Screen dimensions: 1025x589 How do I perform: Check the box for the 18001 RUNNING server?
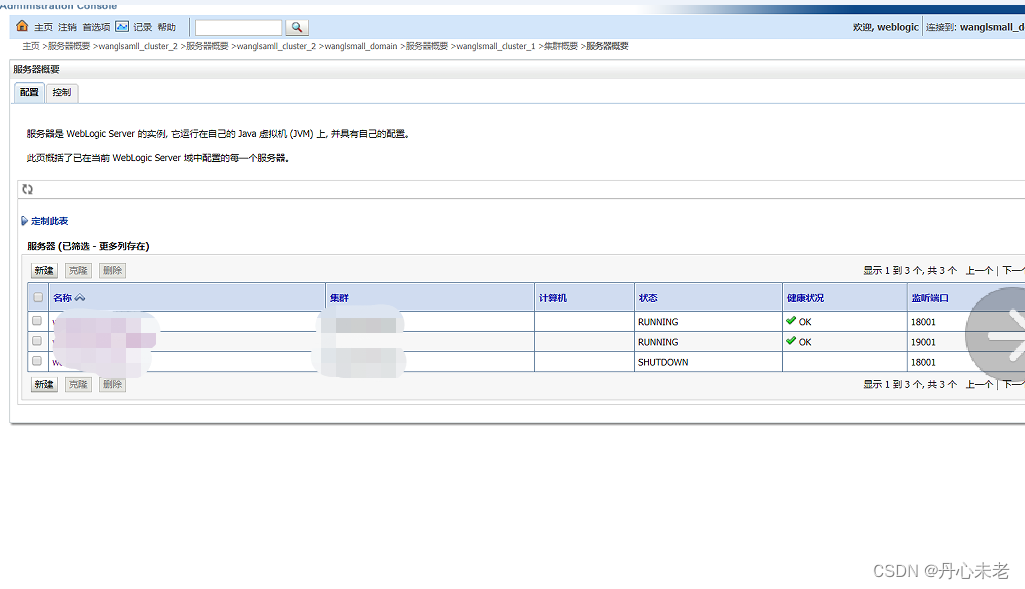pos(37,321)
